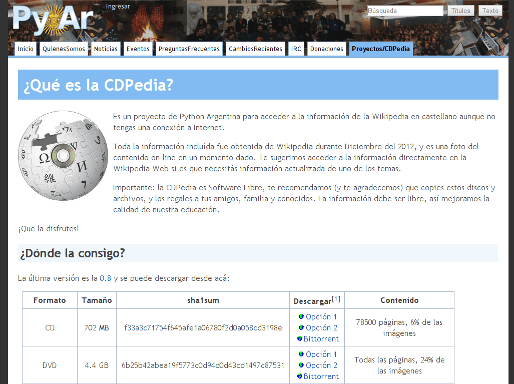Open the Noticias tab

[106, 49]
